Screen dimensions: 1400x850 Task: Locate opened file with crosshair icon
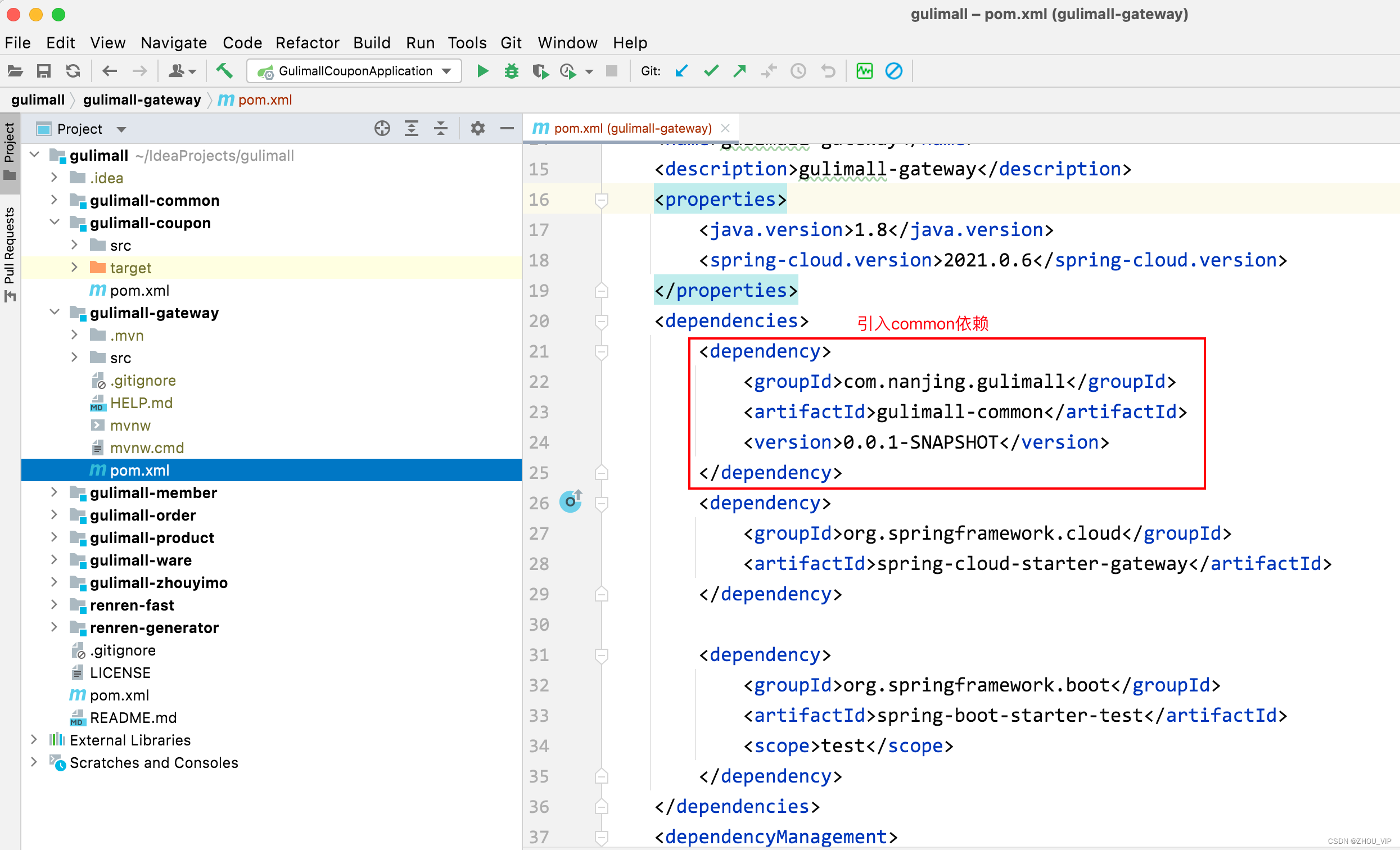click(382, 128)
